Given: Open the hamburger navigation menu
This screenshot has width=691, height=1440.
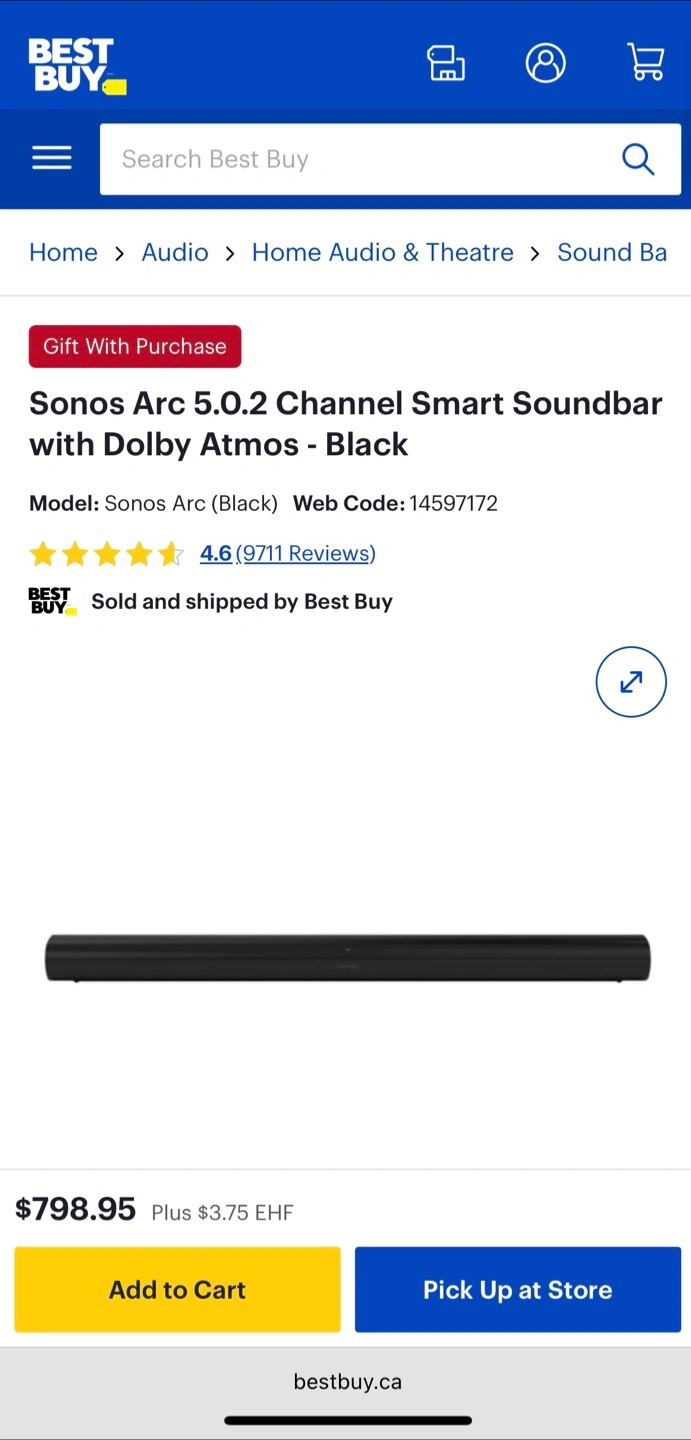Looking at the screenshot, I should click(x=52, y=158).
